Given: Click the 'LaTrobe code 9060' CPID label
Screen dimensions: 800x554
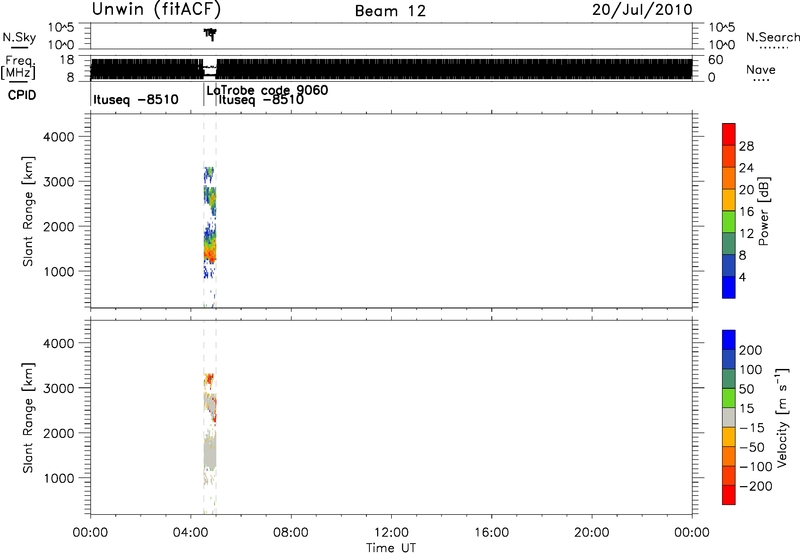Looking at the screenshot, I should tap(267, 90).
